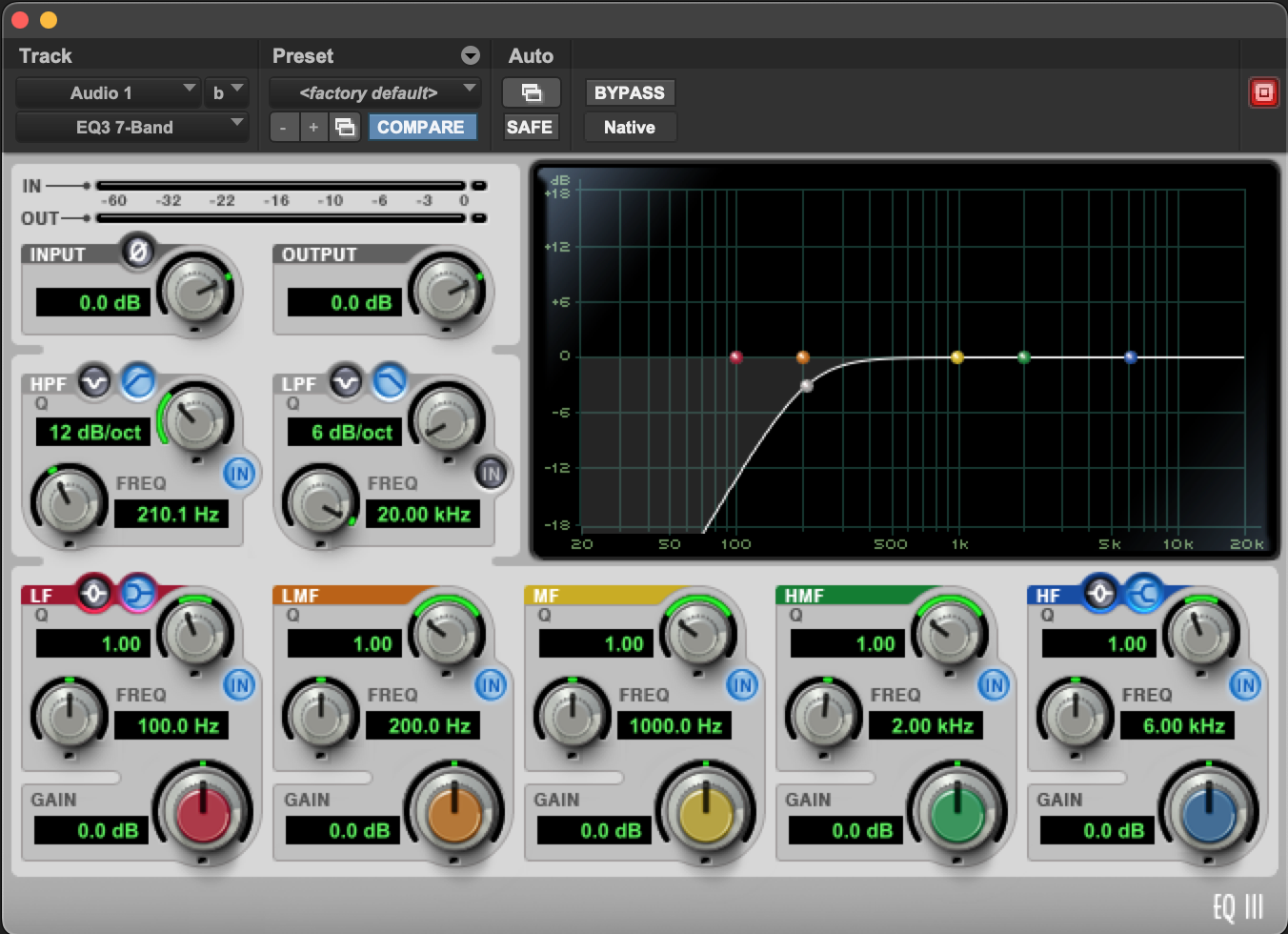
Task: Click the plugin automation icon under Auto
Action: tap(532, 92)
